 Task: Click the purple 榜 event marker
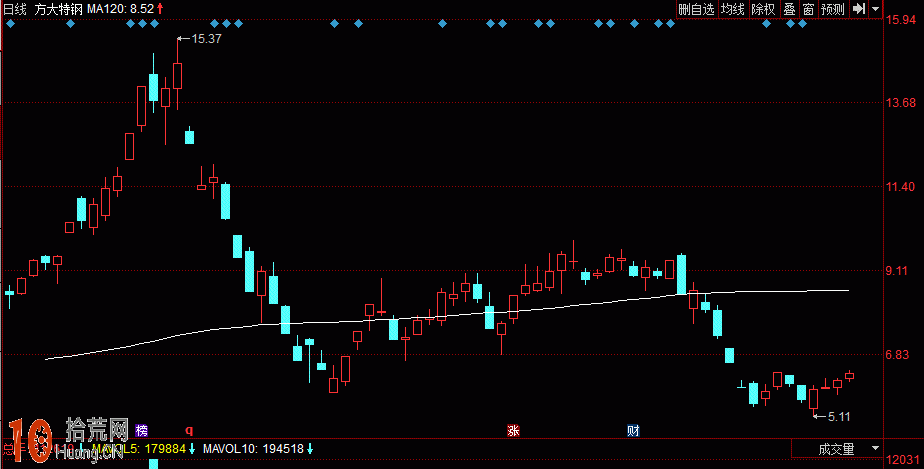141,430
